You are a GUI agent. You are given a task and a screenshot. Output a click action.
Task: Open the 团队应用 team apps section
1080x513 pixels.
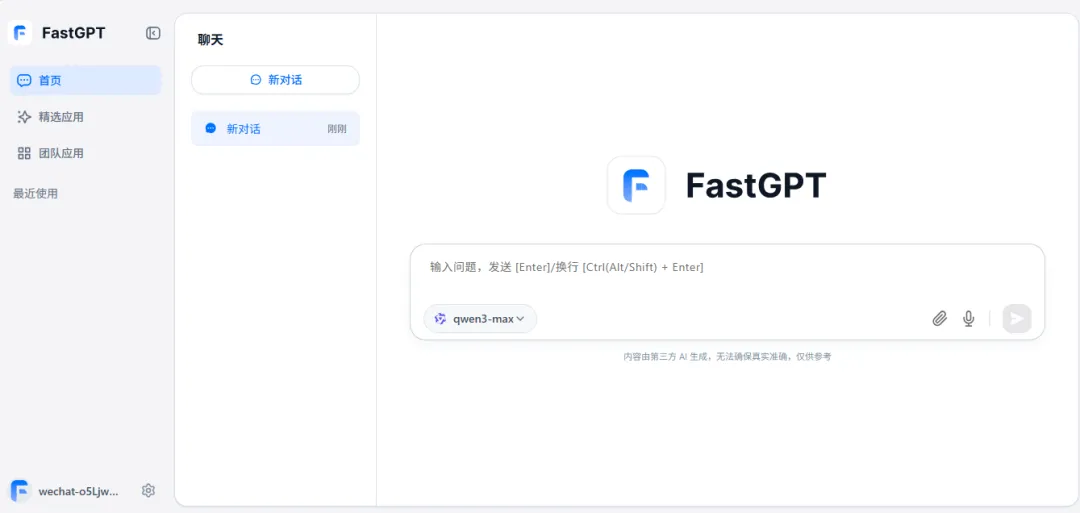(85, 154)
